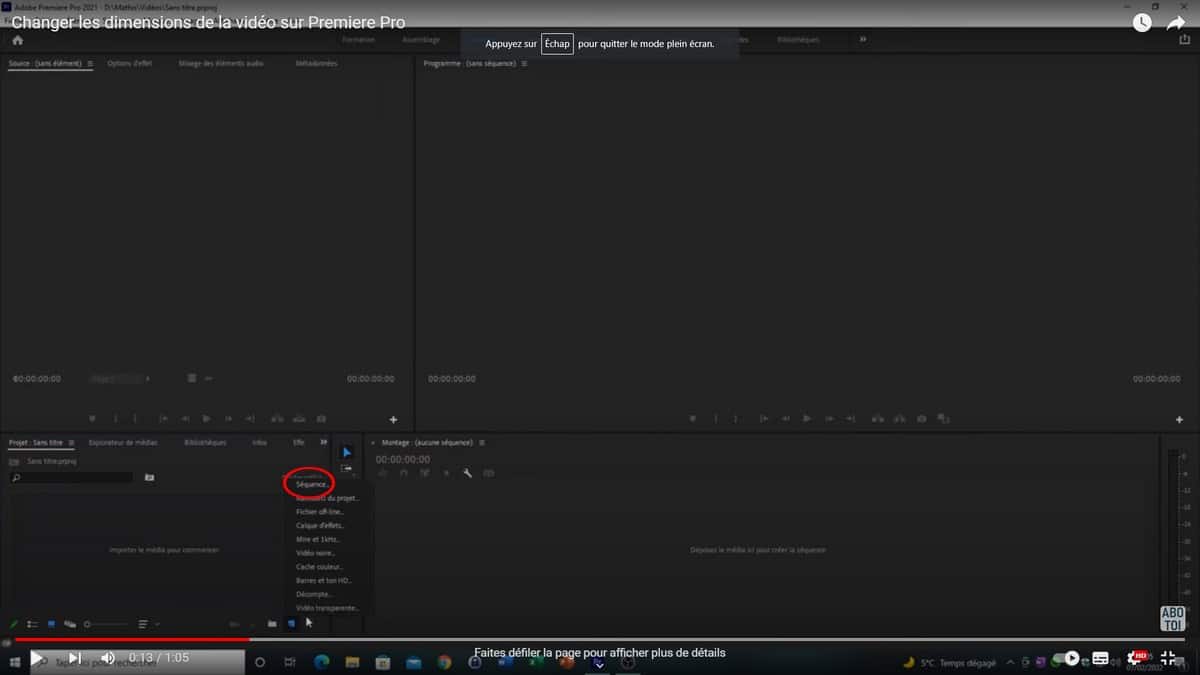Toggle the project read/write pencil lock
This screenshot has width=1200, height=675.
tap(14, 624)
